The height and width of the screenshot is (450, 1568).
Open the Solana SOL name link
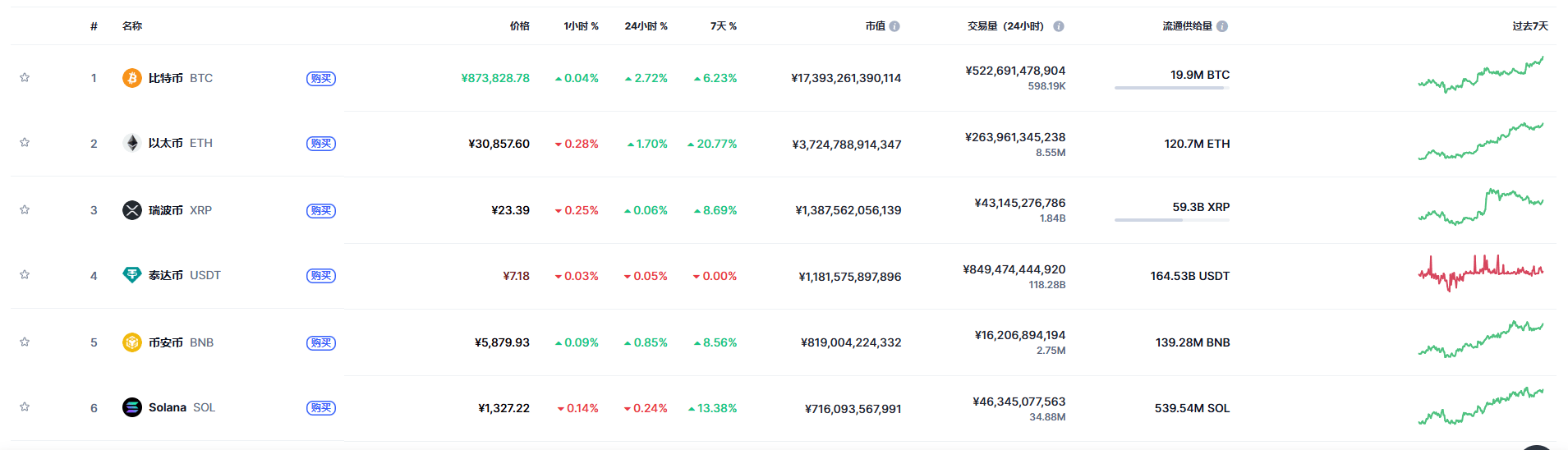tap(182, 407)
